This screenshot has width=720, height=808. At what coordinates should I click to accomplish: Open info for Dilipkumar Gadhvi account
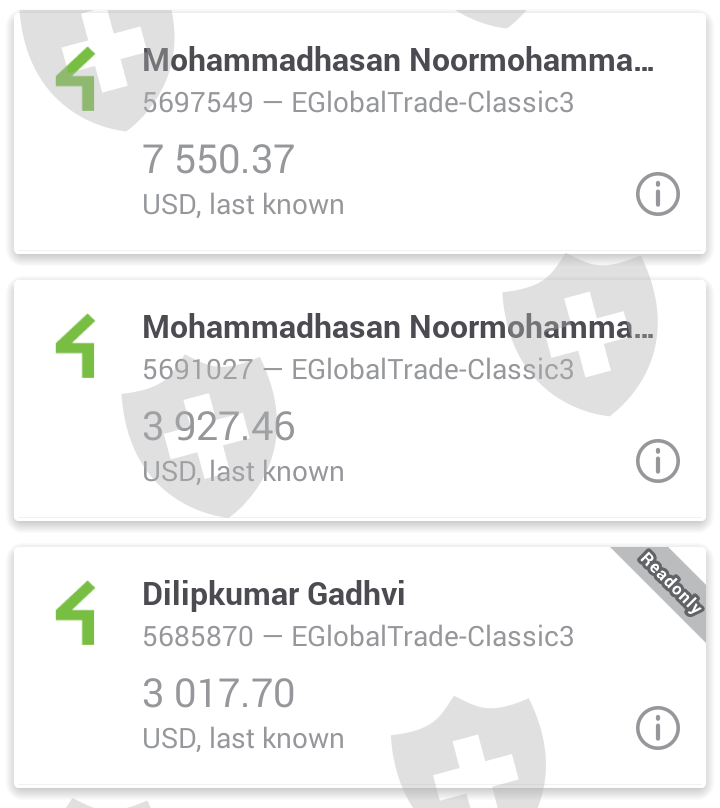pos(657,727)
